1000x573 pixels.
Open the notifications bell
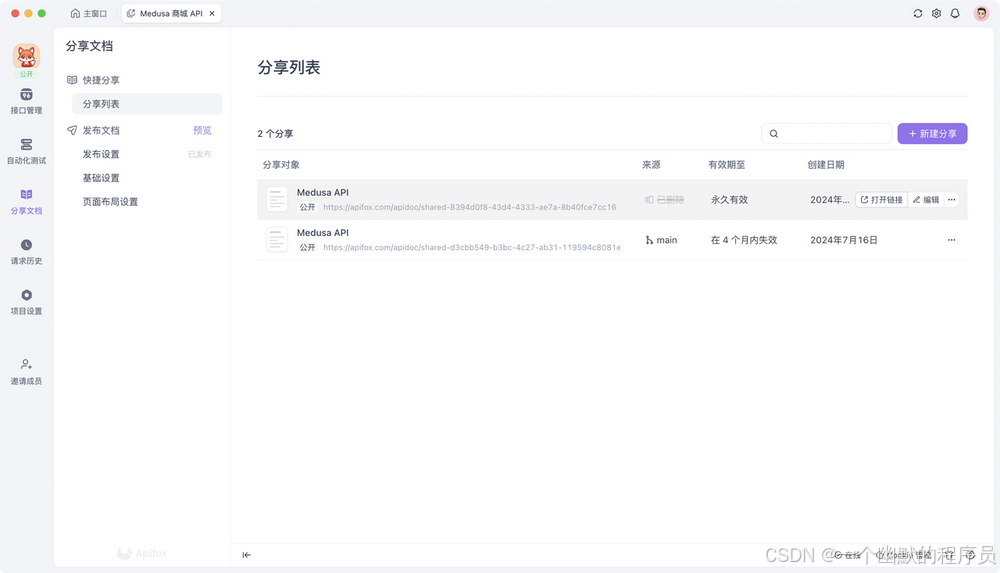click(955, 13)
